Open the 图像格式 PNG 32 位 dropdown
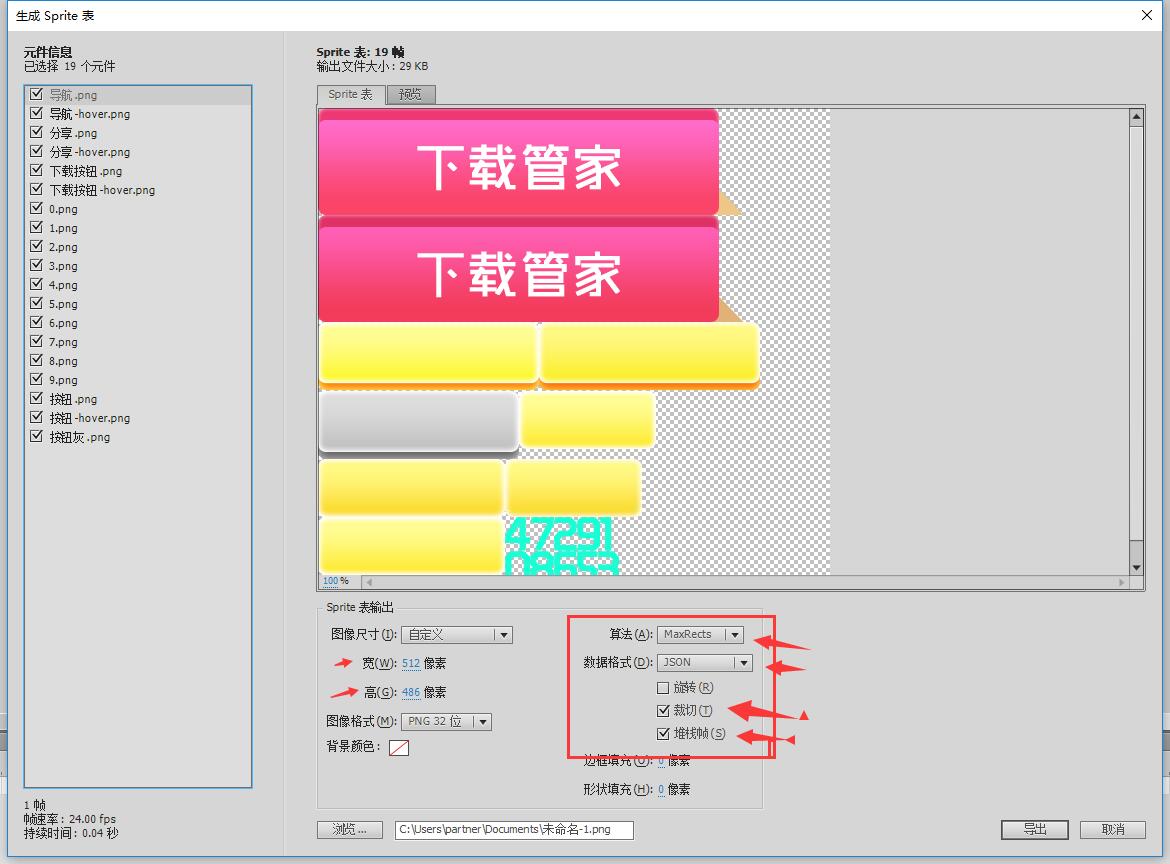The height and width of the screenshot is (864, 1170). click(x=446, y=721)
